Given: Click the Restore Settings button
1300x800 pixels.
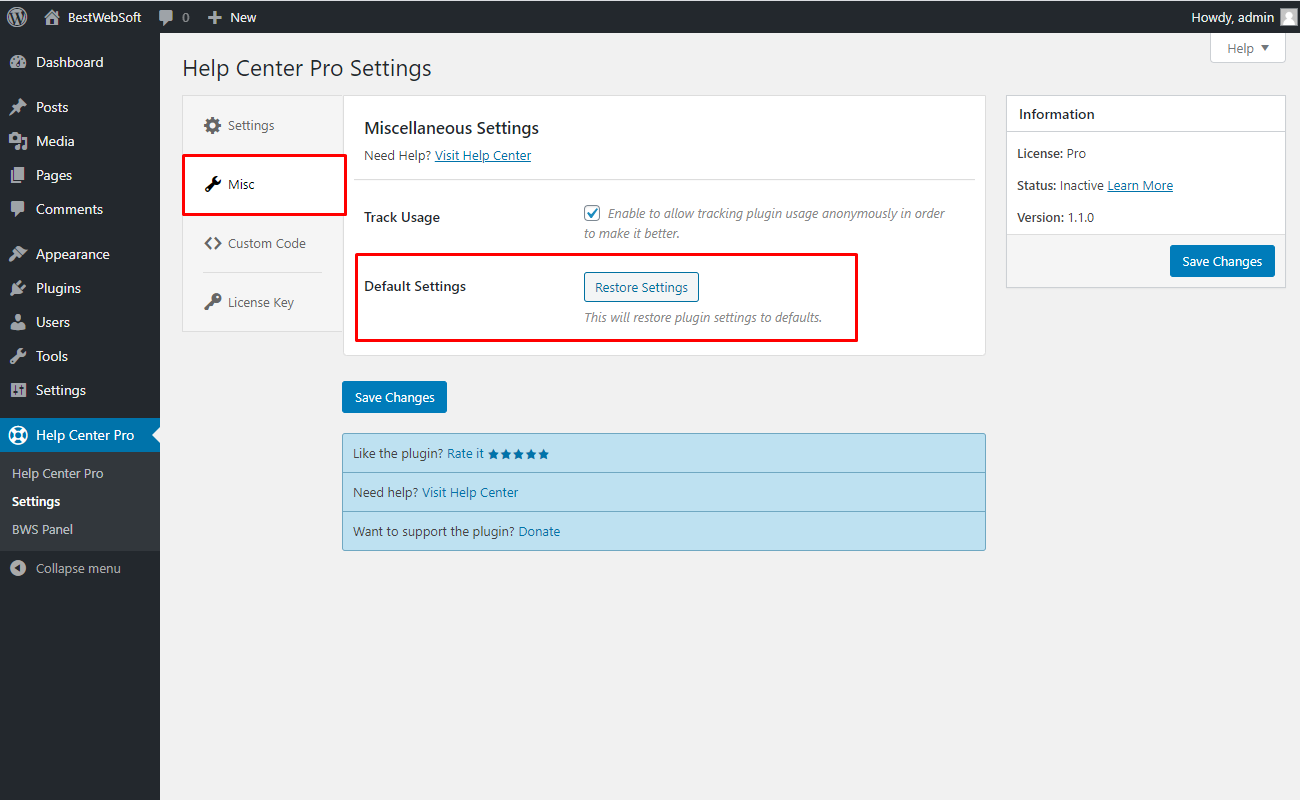Looking at the screenshot, I should click(x=641, y=287).
